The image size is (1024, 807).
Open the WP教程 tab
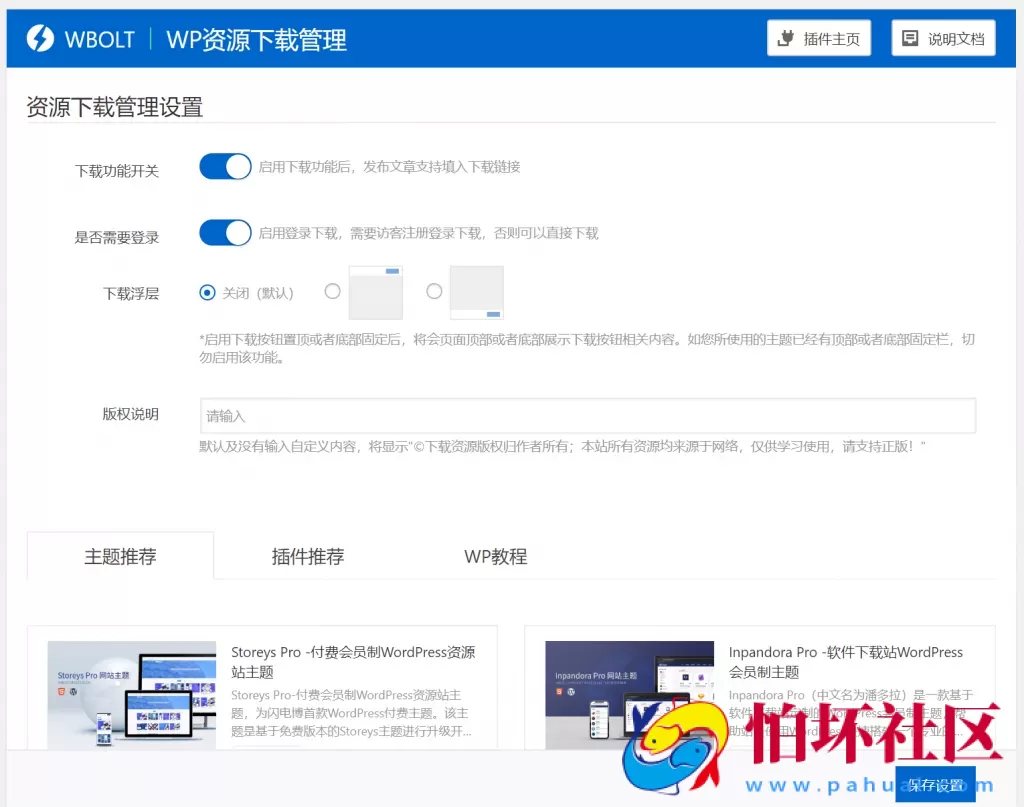pos(496,557)
